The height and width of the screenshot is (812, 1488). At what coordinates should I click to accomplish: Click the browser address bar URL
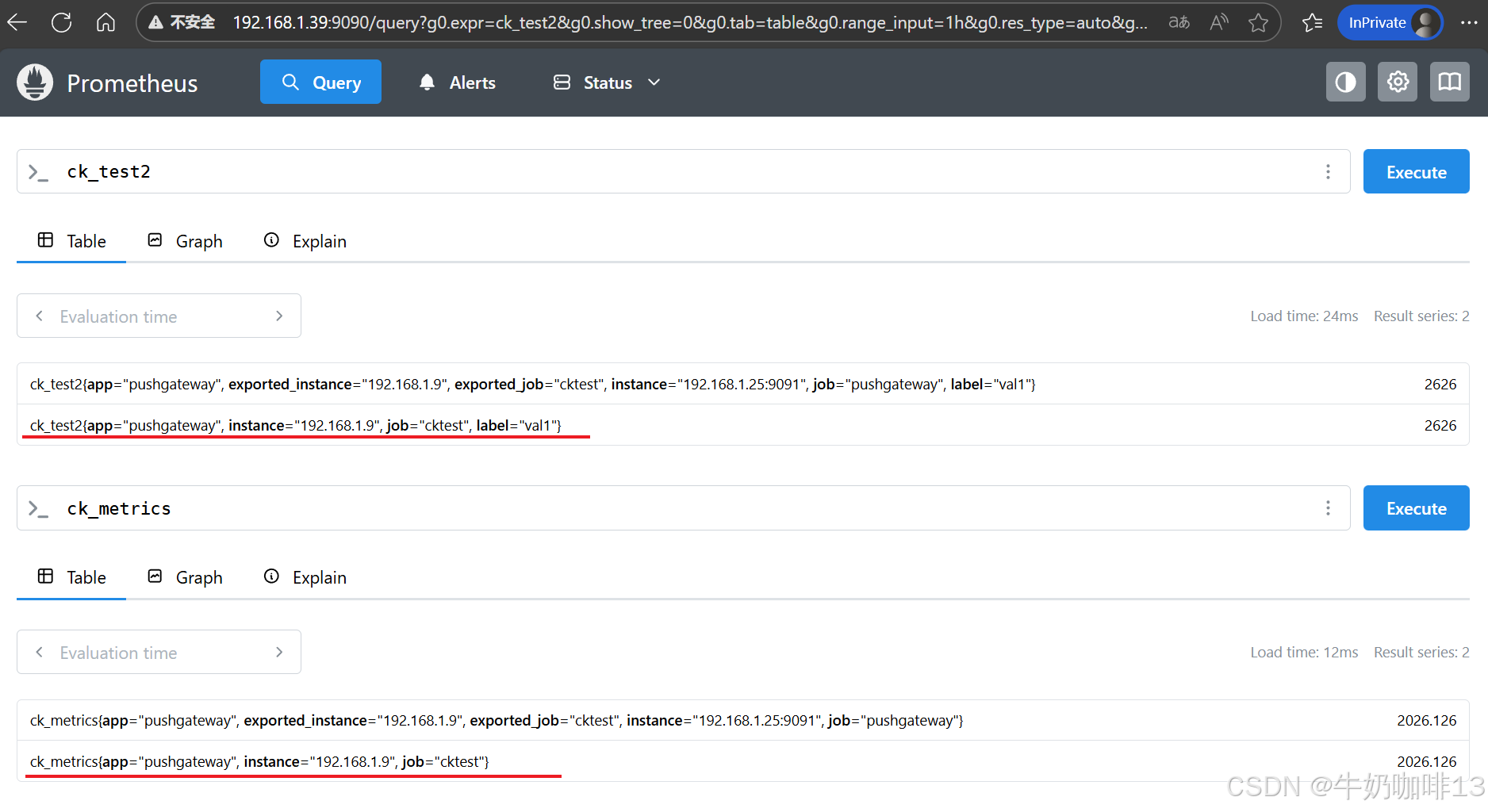pyautogui.click(x=689, y=22)
